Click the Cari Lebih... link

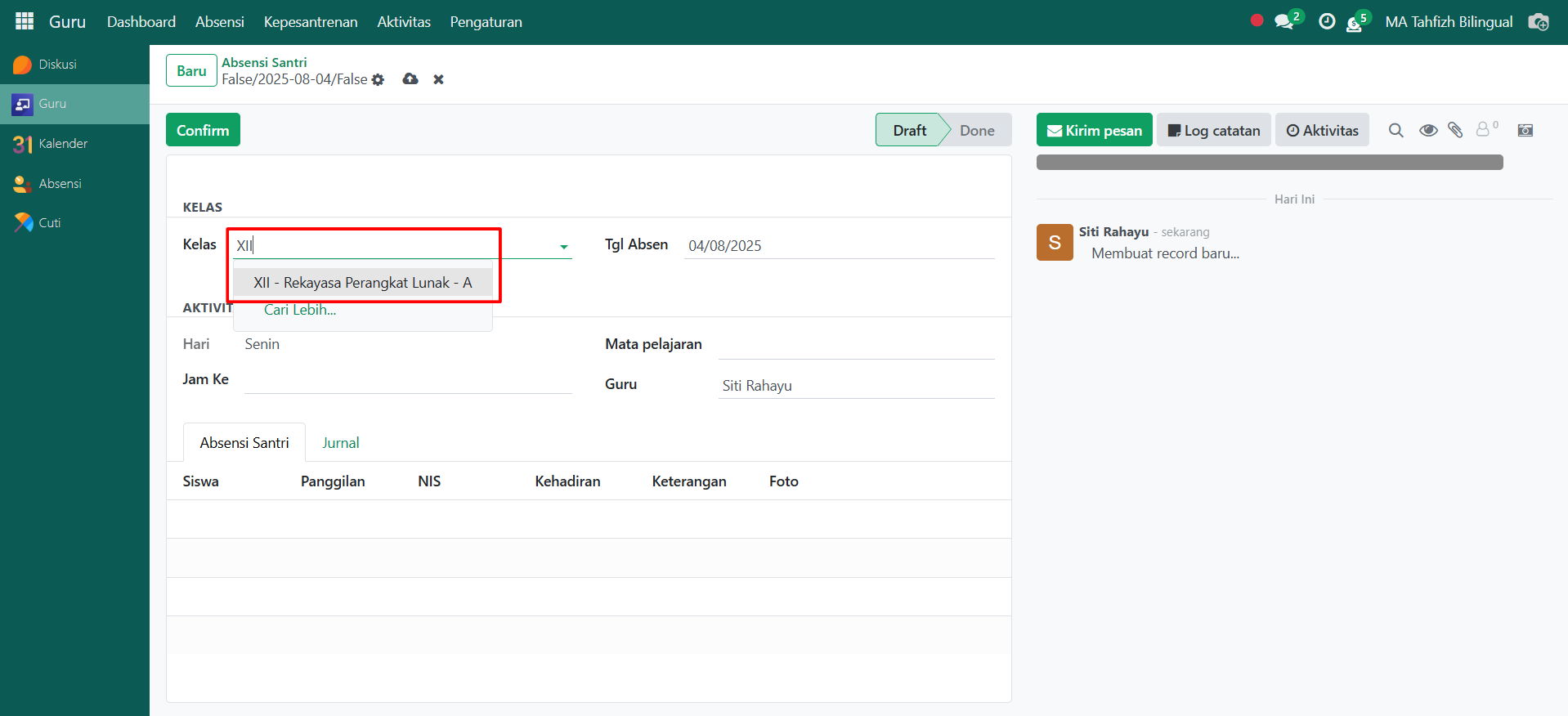click(x=300, y=310)
